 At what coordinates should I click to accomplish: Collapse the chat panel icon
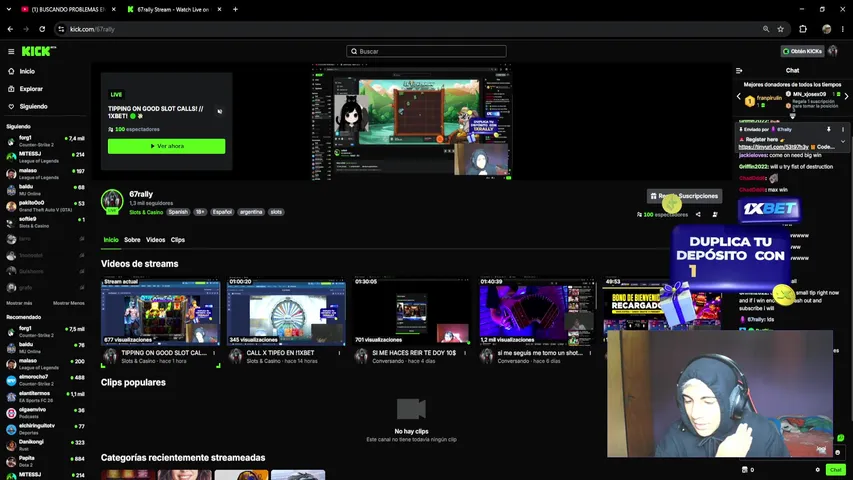[x=739, y=70]
